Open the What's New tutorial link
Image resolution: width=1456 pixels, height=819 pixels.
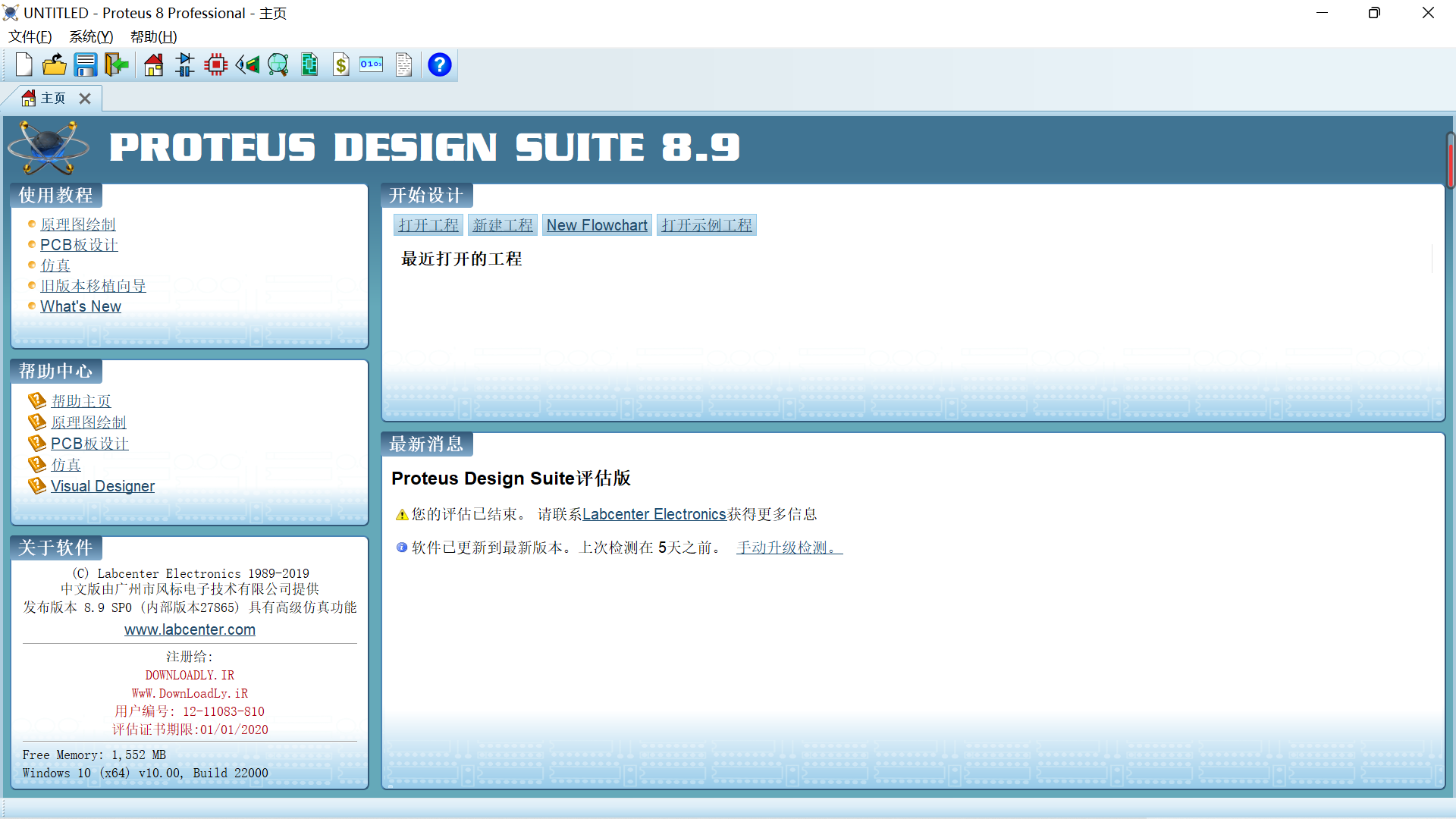click(x=80, y=306)
